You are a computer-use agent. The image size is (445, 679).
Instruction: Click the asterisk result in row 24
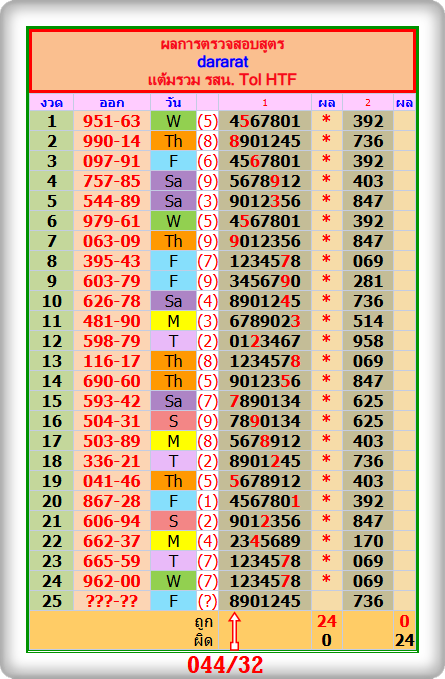[x=326, y=580]
